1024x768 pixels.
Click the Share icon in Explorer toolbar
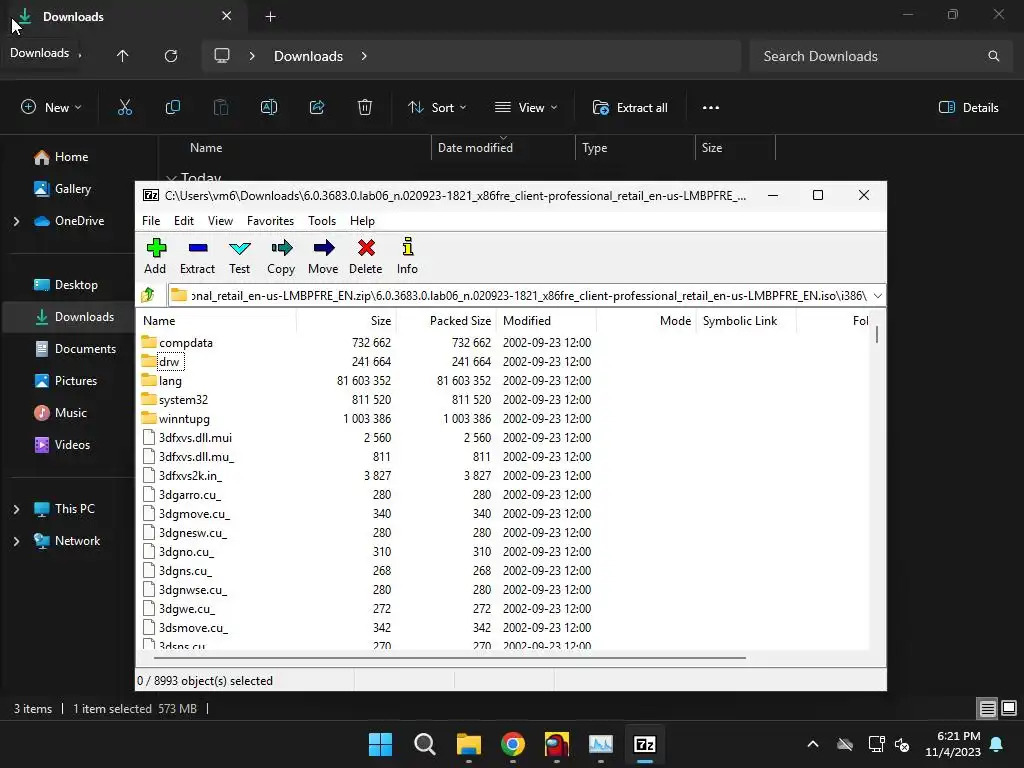317,108
